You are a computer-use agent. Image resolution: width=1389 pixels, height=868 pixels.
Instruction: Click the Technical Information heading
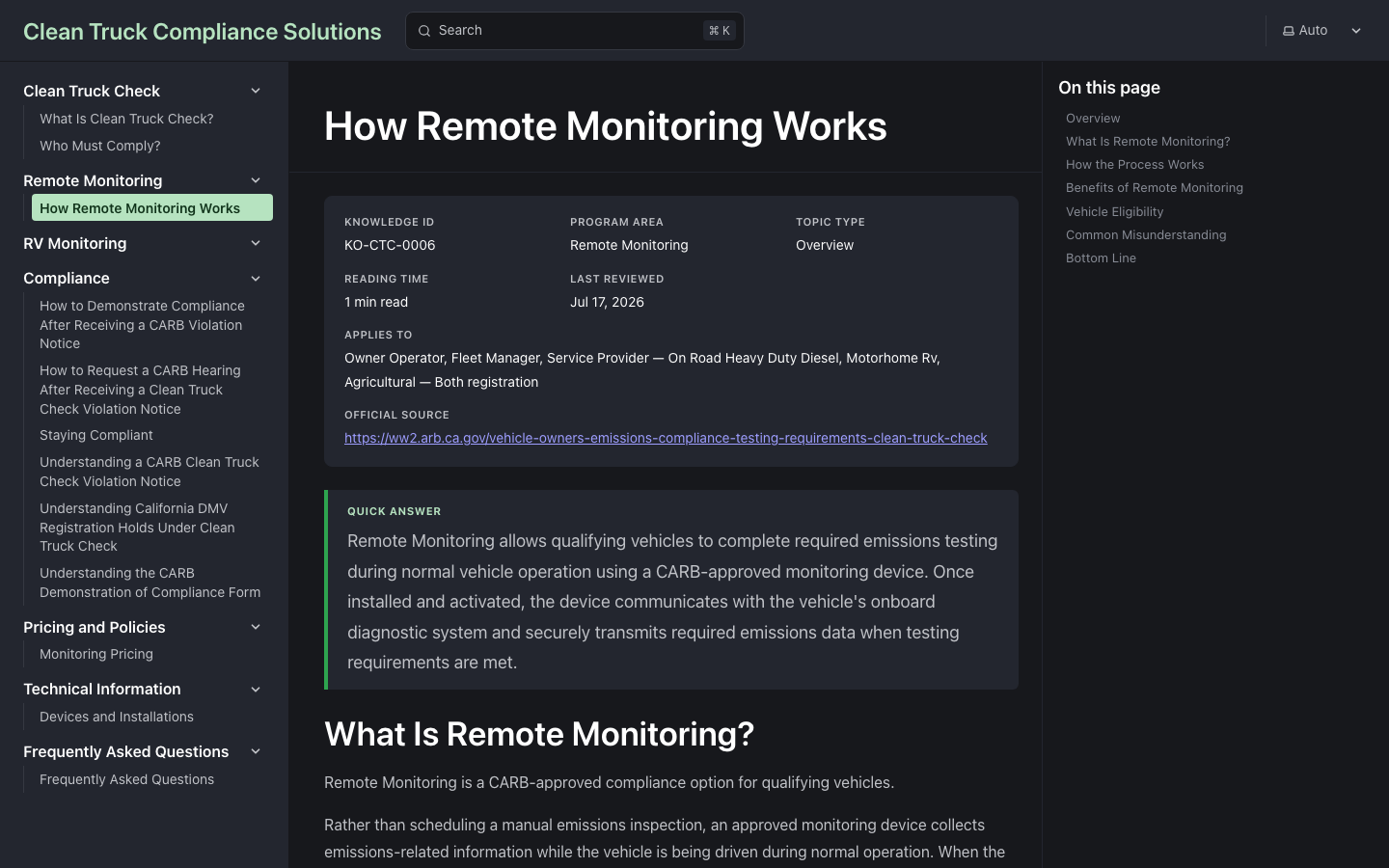tap(102, 690)
